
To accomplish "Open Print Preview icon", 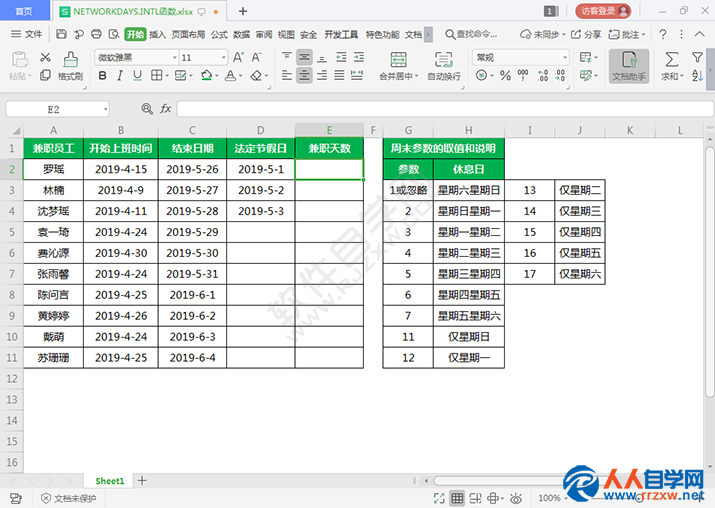I will [x=114, y=34].
